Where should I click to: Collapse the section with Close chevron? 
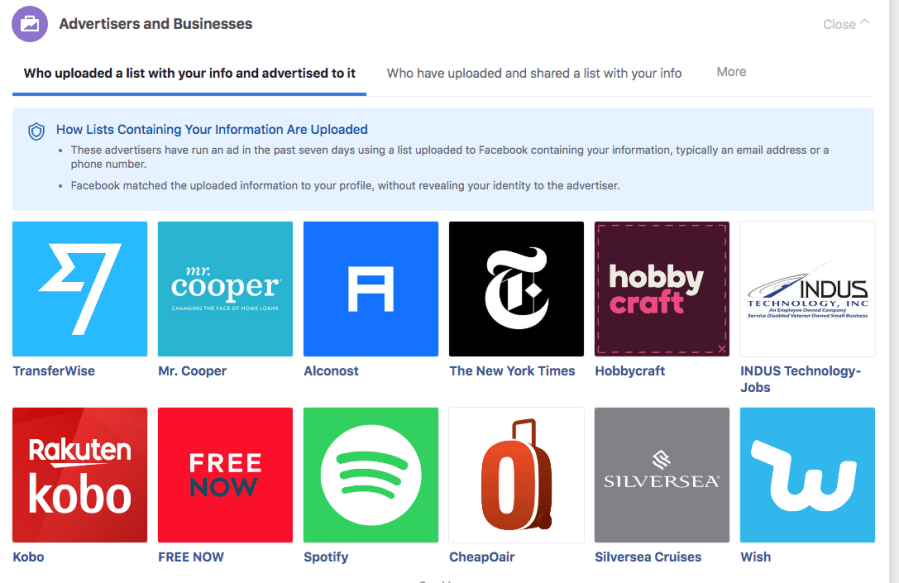[846, 24]
